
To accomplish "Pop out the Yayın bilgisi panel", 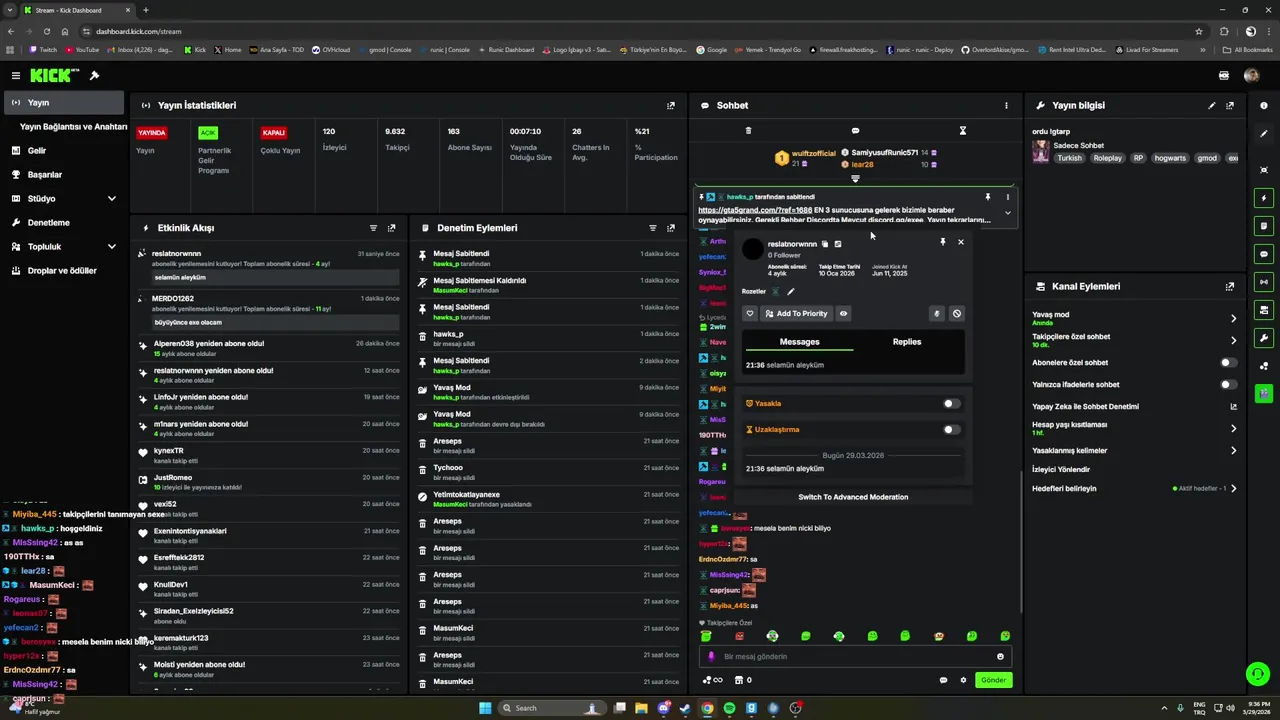I will point(1230,105).
